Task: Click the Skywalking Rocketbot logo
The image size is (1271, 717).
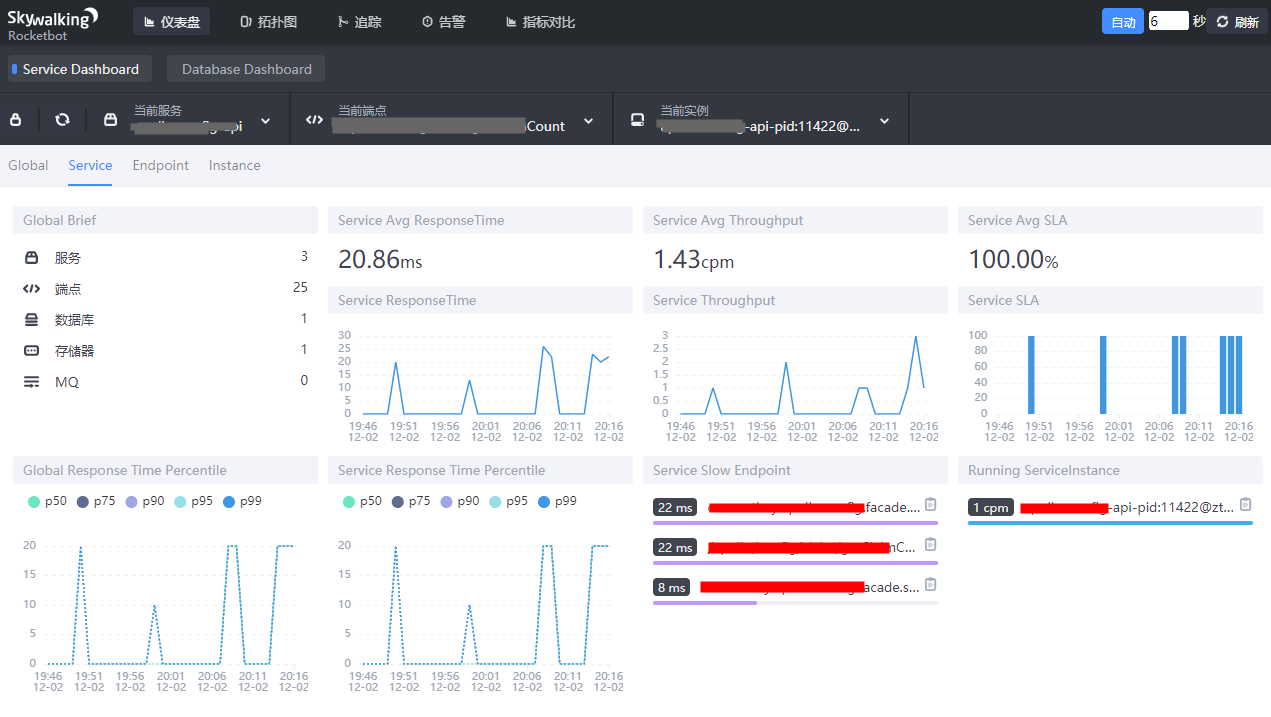Action: coord(53,23)
